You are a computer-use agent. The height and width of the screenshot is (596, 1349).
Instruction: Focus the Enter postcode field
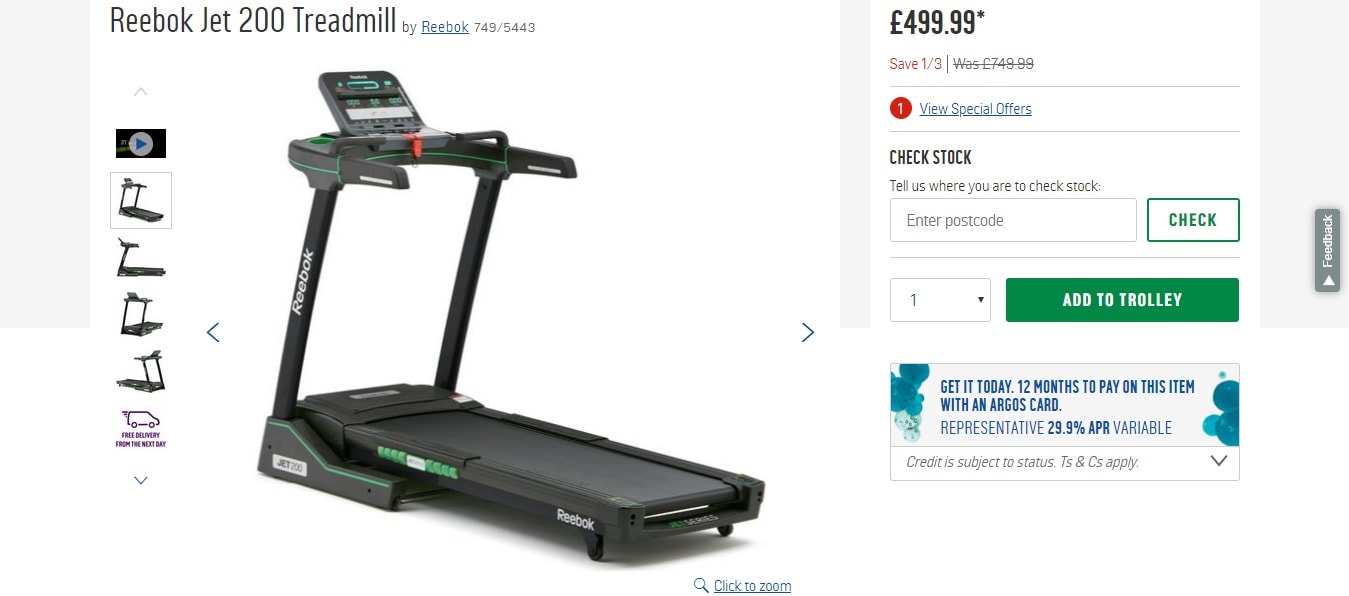click(1013, 220)
